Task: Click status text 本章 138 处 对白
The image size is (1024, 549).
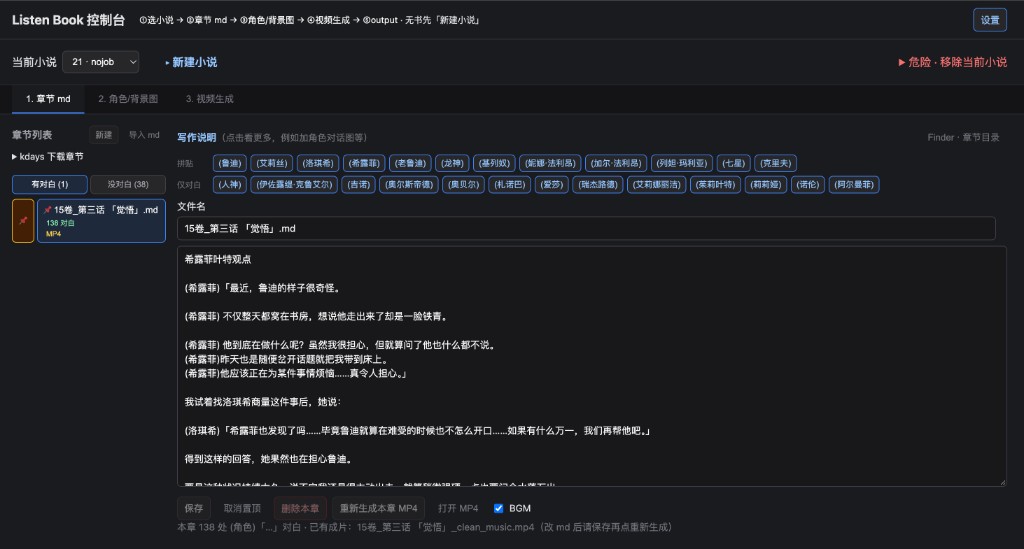Action: [x=424, y=527]
